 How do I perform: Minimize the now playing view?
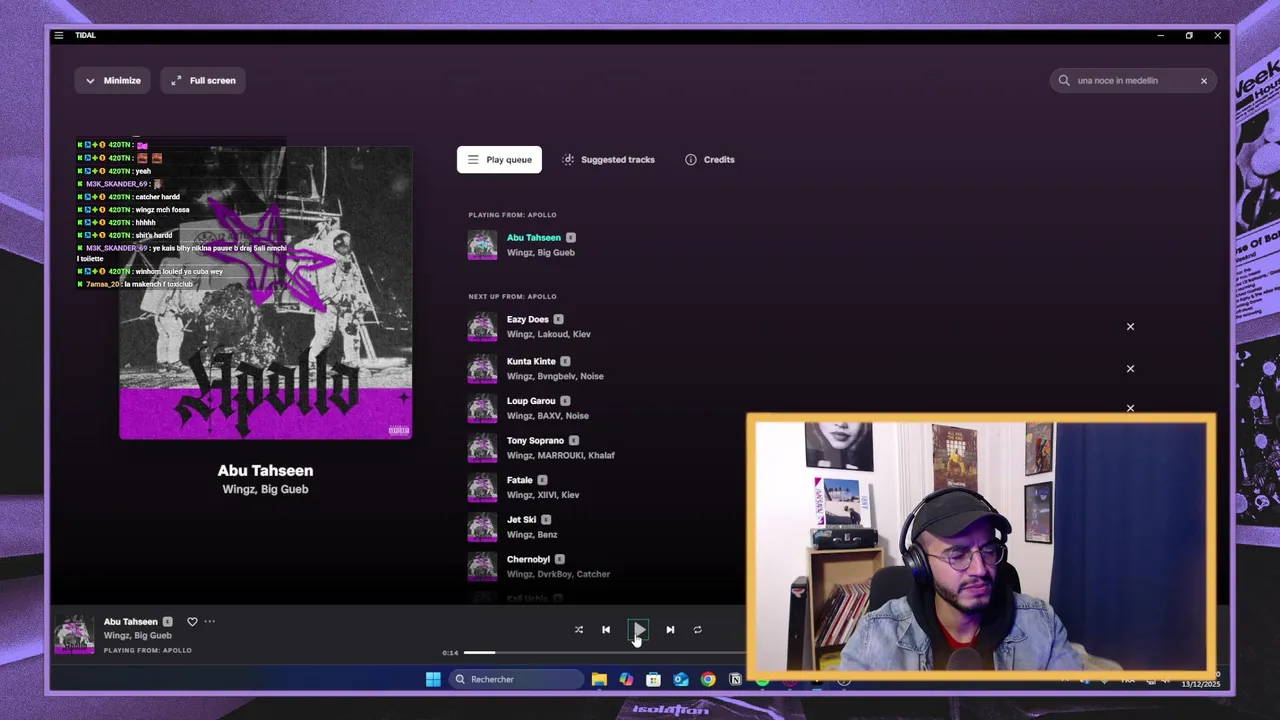pyautogui.click(x=113, y=80)
